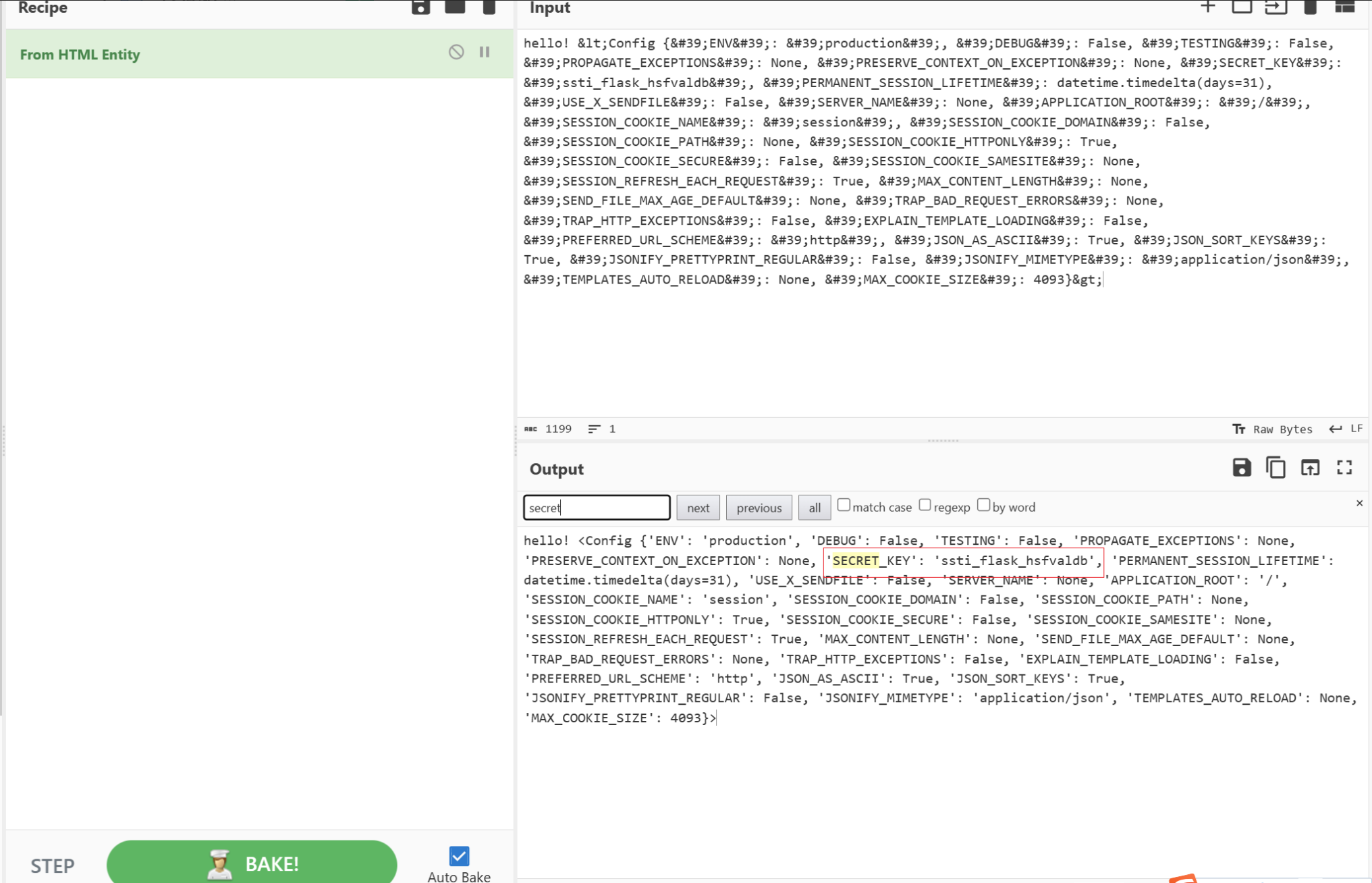Toggle the Auto Bake checkbox
The width and height of the screenshot is (1372, 883).
click(459, 856)
